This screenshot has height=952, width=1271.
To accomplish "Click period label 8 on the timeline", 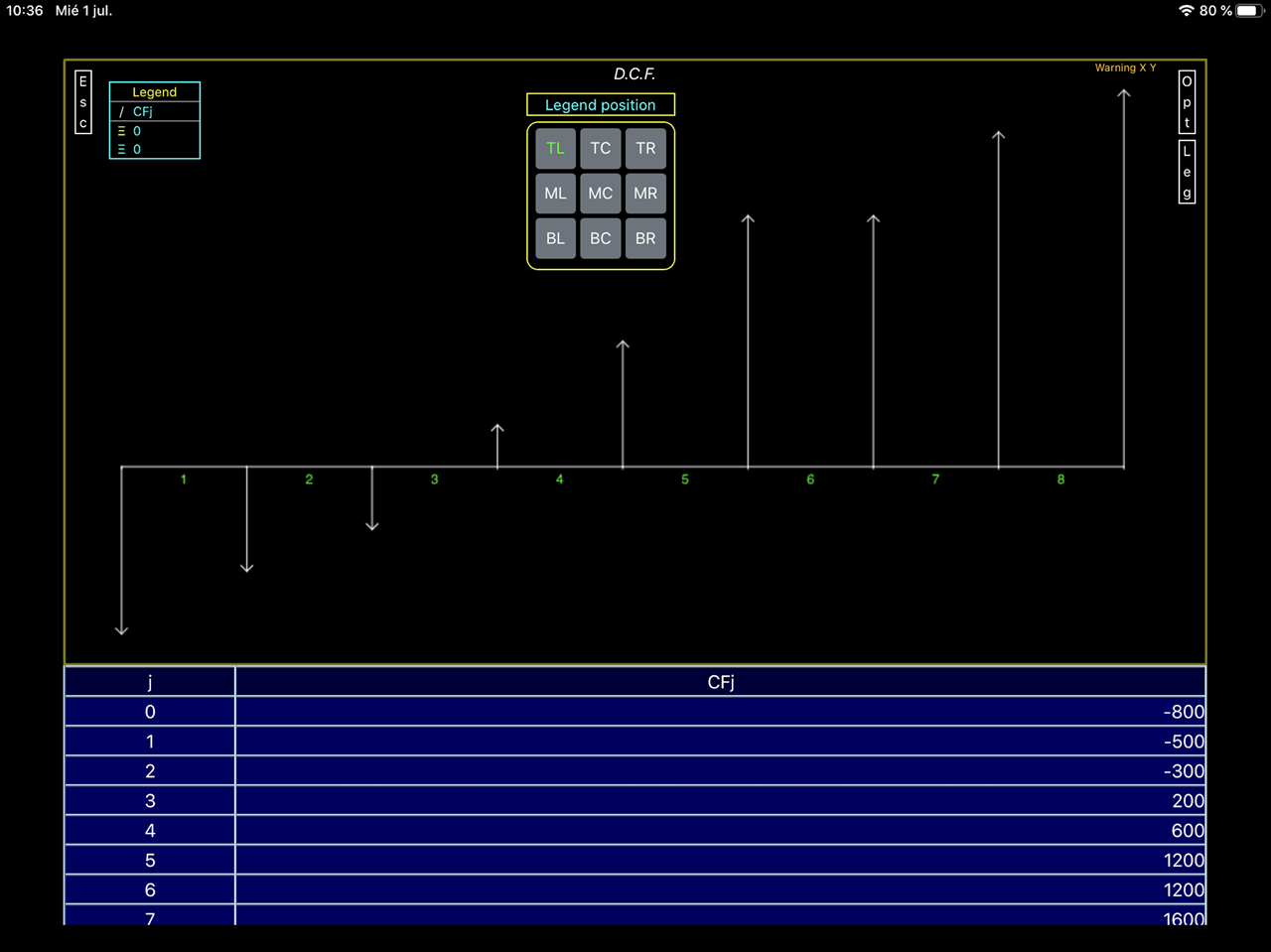I will [1060, 479].
